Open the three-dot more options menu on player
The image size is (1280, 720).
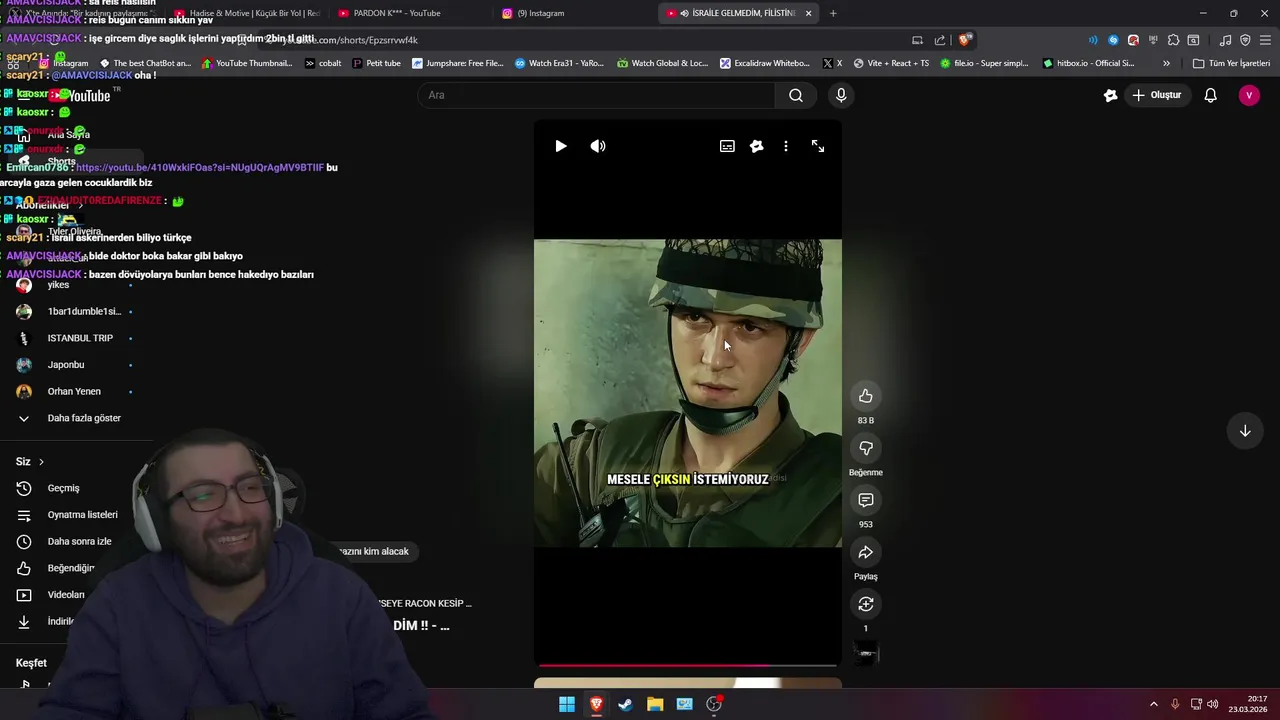click(786, 146)
